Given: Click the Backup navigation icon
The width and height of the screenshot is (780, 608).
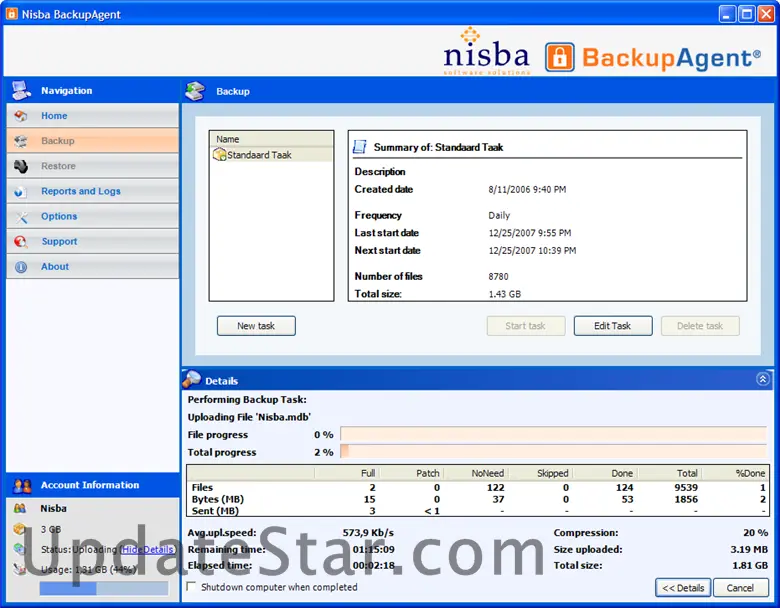Looking at the screenshot, I should 21,141.
